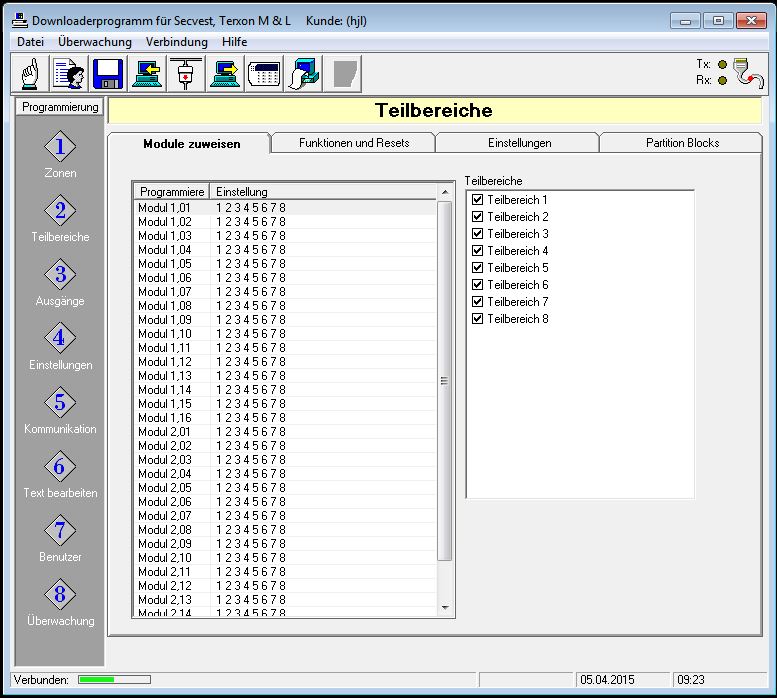This screenshot has height=698, width=777.
Task: Open Kommunikation section with diamond 5 icon
Action: [x=60, y=404]
